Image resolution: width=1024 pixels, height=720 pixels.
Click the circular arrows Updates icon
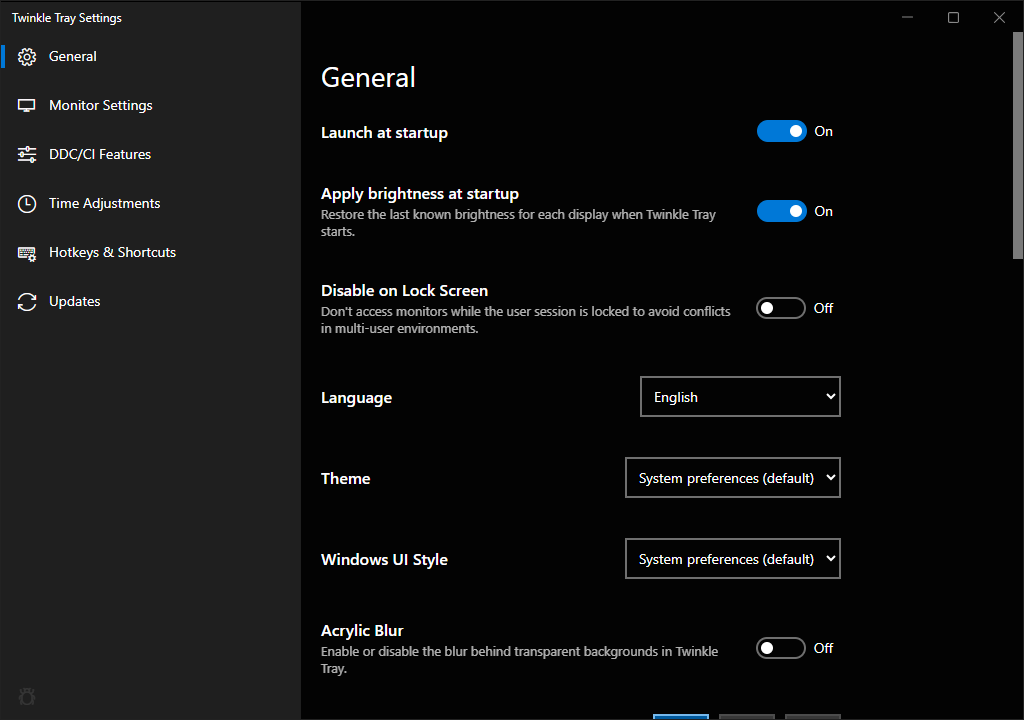[x=27, y=302]
